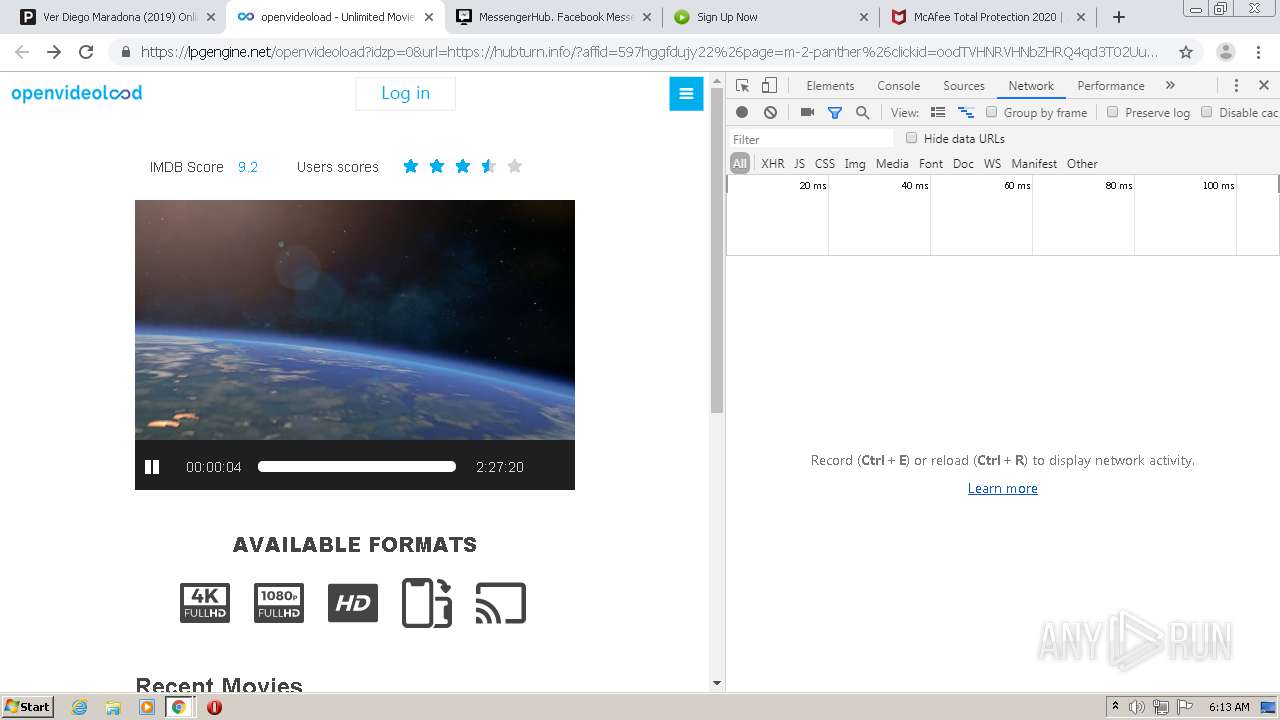Go forward in browser history

click(x=54, y=52)
